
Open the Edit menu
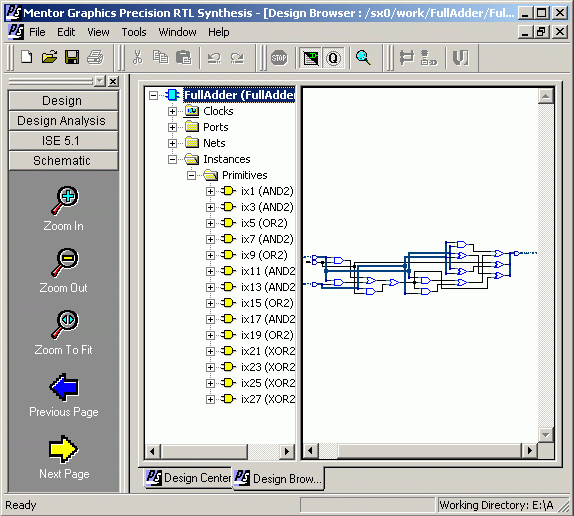click(x=66, y=32)
